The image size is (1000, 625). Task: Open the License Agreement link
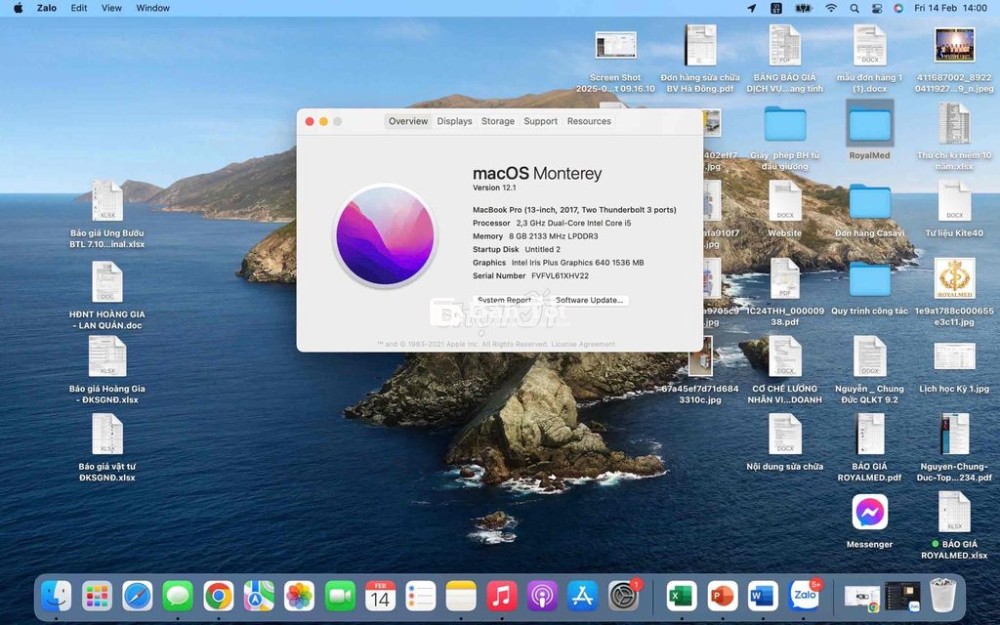click(x=584, y=344)
